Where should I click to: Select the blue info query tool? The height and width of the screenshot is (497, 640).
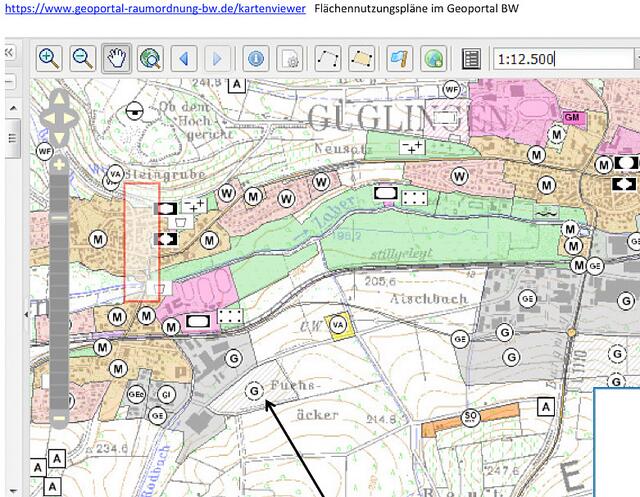(256, 58)
